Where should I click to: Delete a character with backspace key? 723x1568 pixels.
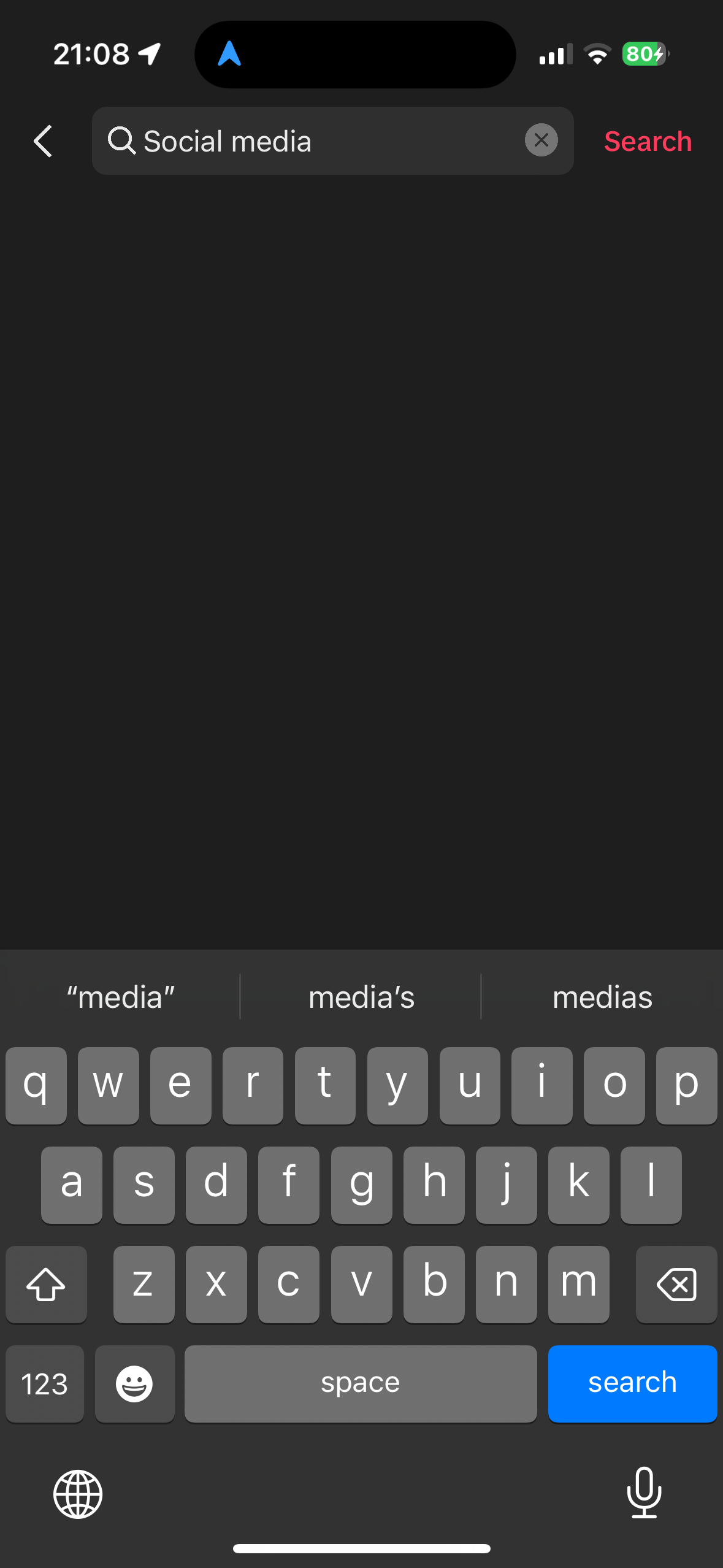click(x=676, y=1284)
